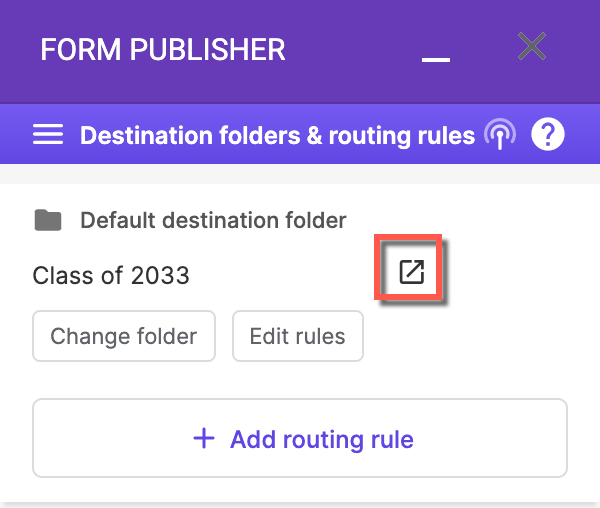Image resolution: width=600 pixels, height=508 pixels.
Task: Open the Edit rules button
Action: coord(298,336)
